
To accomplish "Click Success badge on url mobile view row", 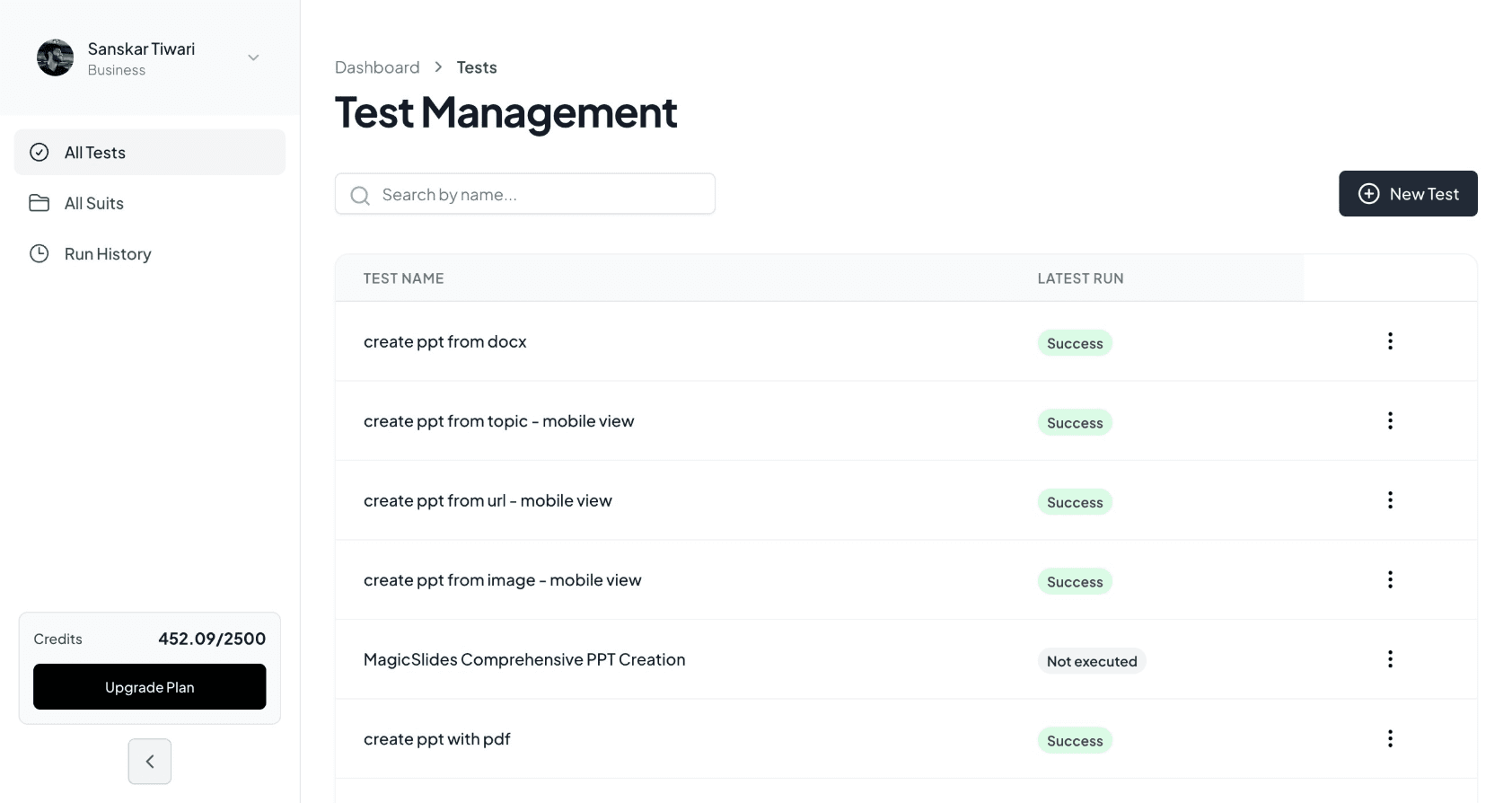I will point(1075,502).
